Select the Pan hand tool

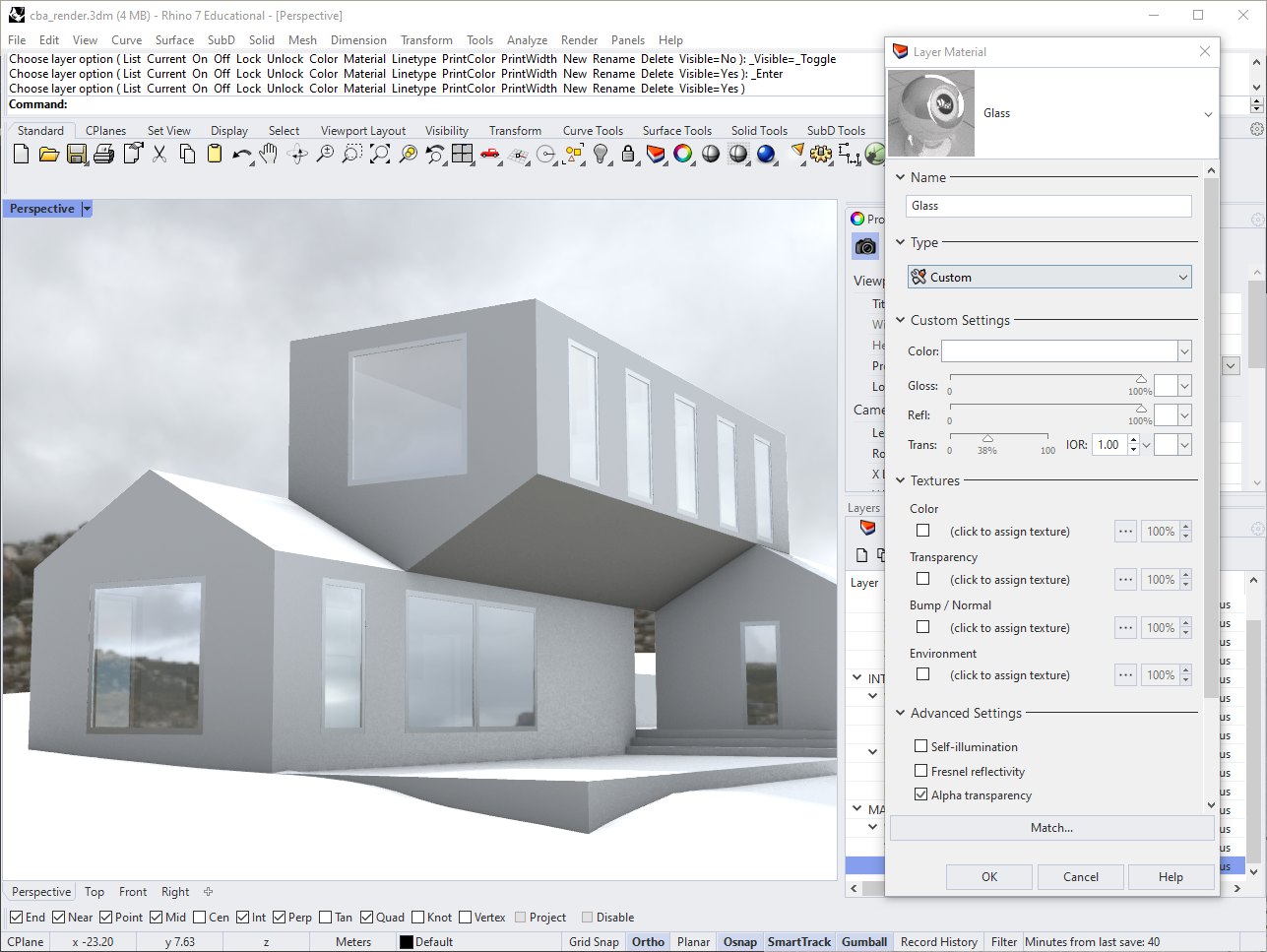pyautogui.click(x=269, y=154)
